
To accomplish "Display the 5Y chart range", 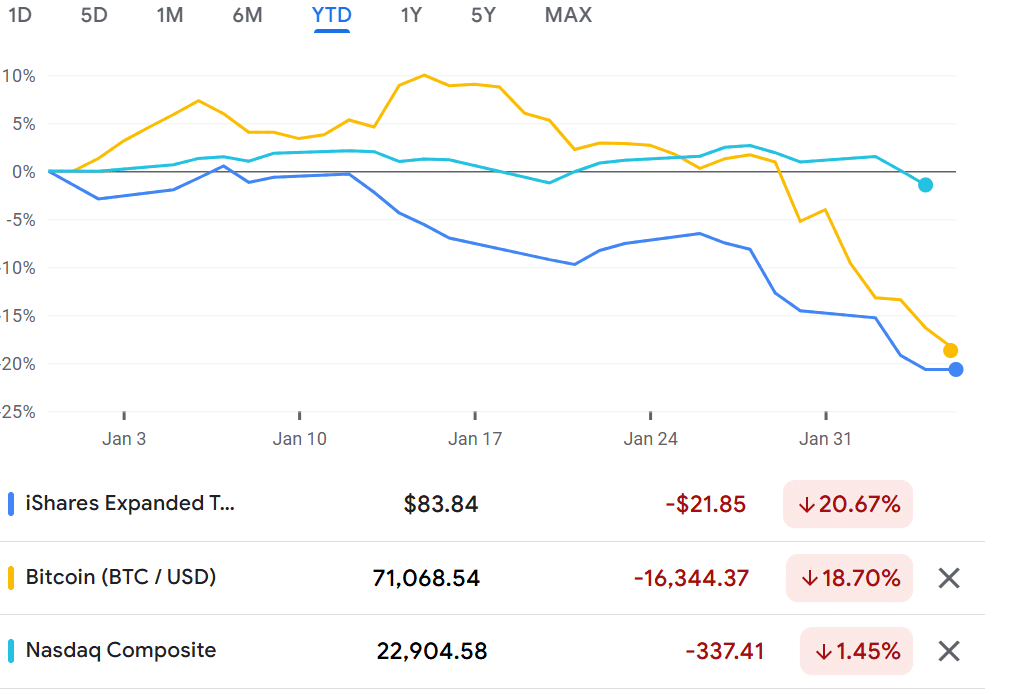I will pyautogui.click(x=483, y=15).
